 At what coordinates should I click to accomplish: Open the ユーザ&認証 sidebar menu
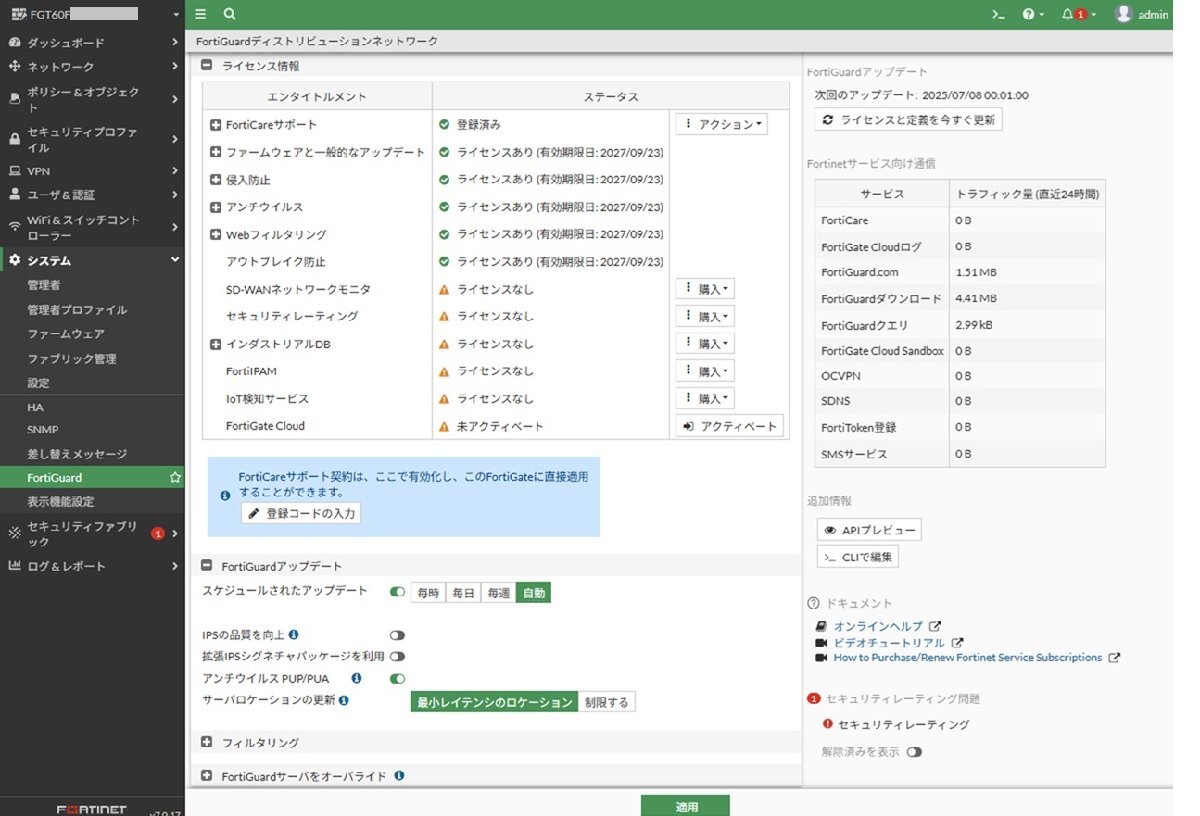92,195
